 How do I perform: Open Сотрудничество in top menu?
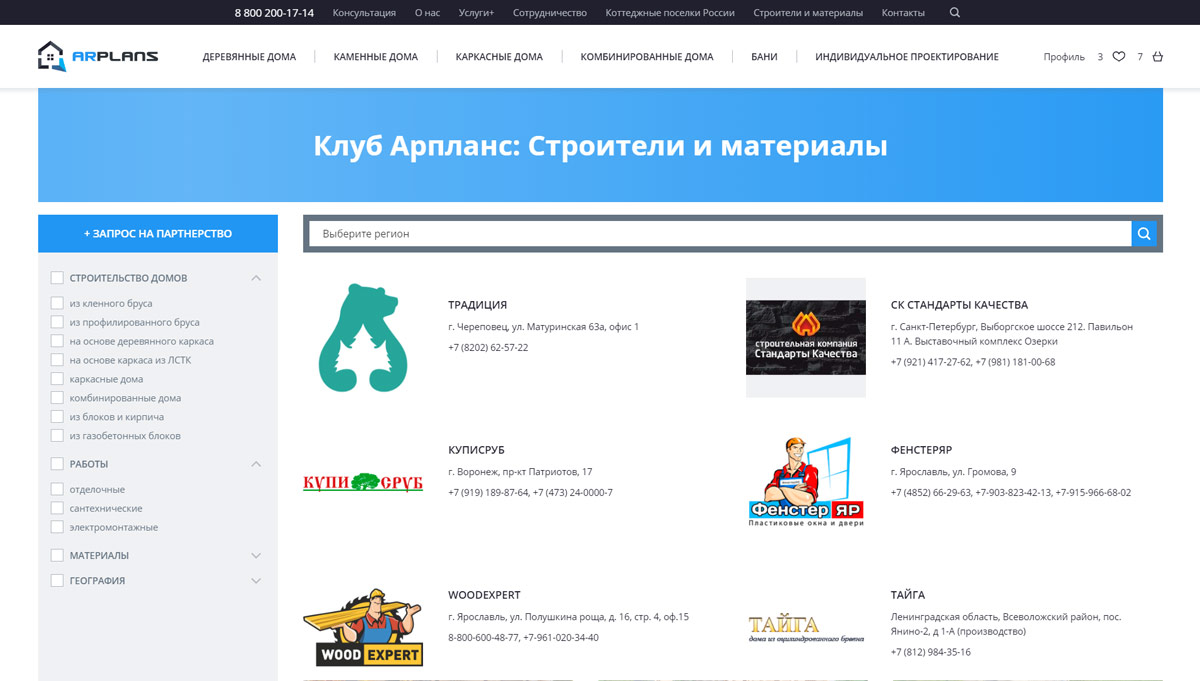[x=550, y=13]
